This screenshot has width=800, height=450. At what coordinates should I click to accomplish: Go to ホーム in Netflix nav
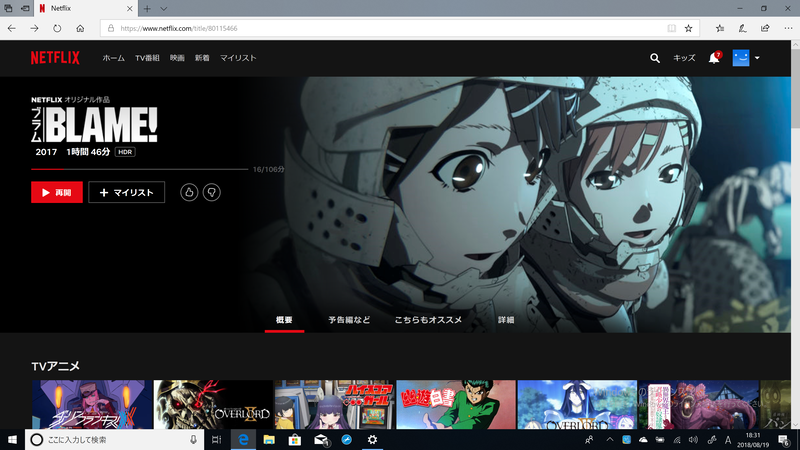(113, 58)
